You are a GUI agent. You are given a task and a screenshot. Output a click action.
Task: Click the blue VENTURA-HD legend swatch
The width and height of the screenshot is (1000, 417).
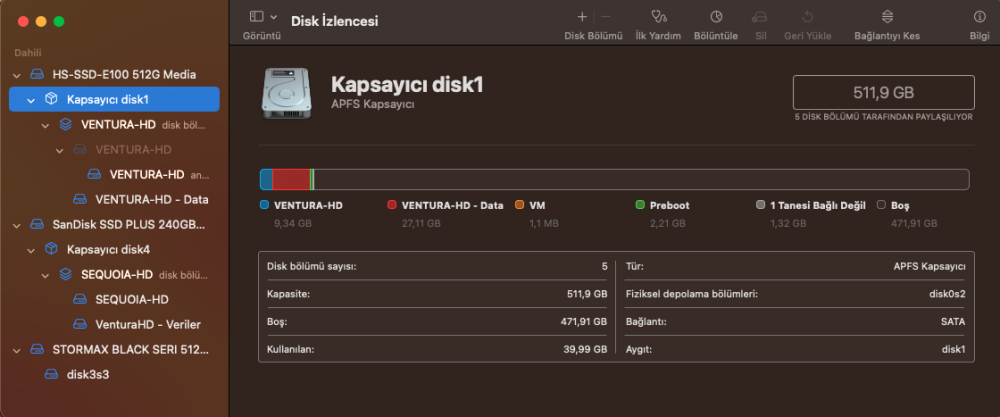[x=265, y=205]
